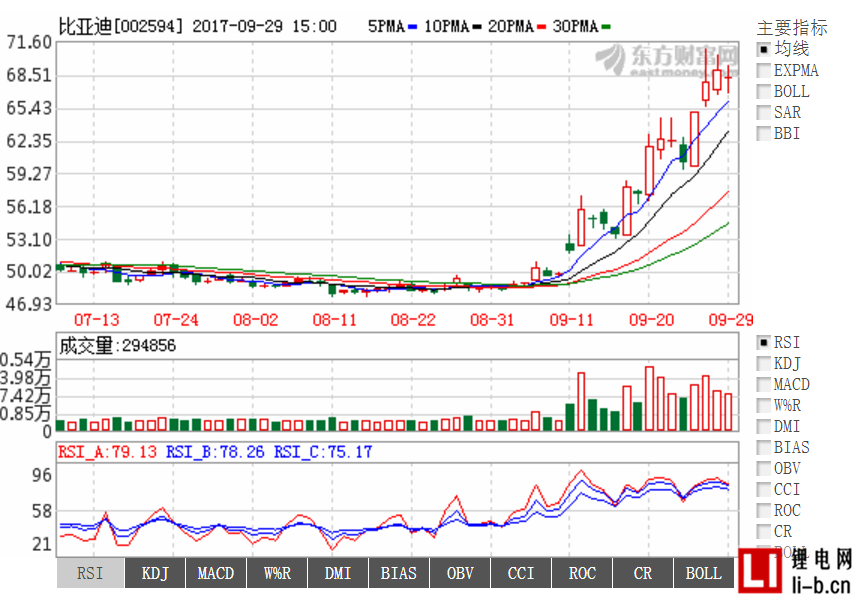Enable the ROC checkbox in side list
This screenshot has width=854, height=595.
tap(764, 511)
